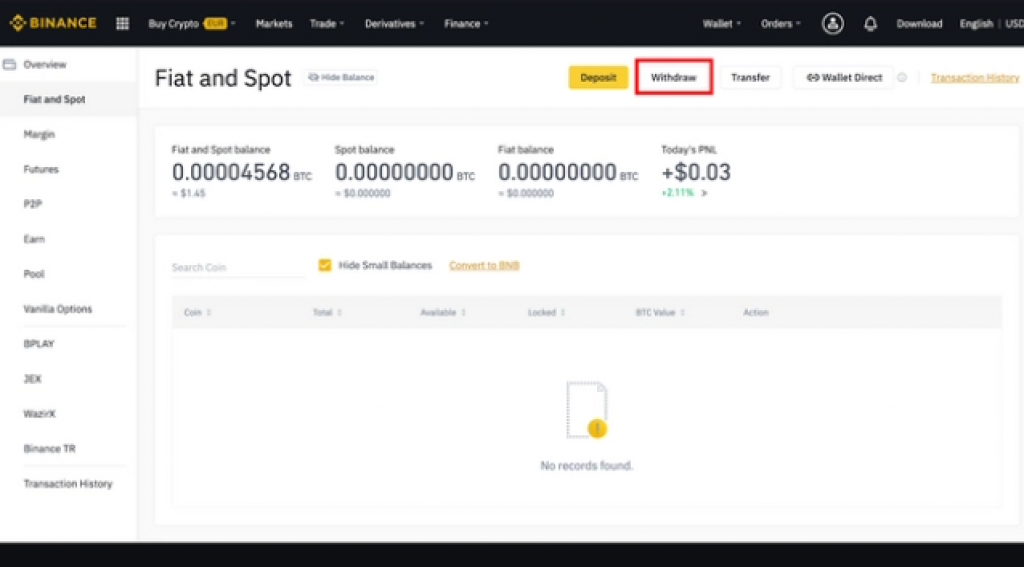Open Earn in the sidebar

click(x=34, y=239)
